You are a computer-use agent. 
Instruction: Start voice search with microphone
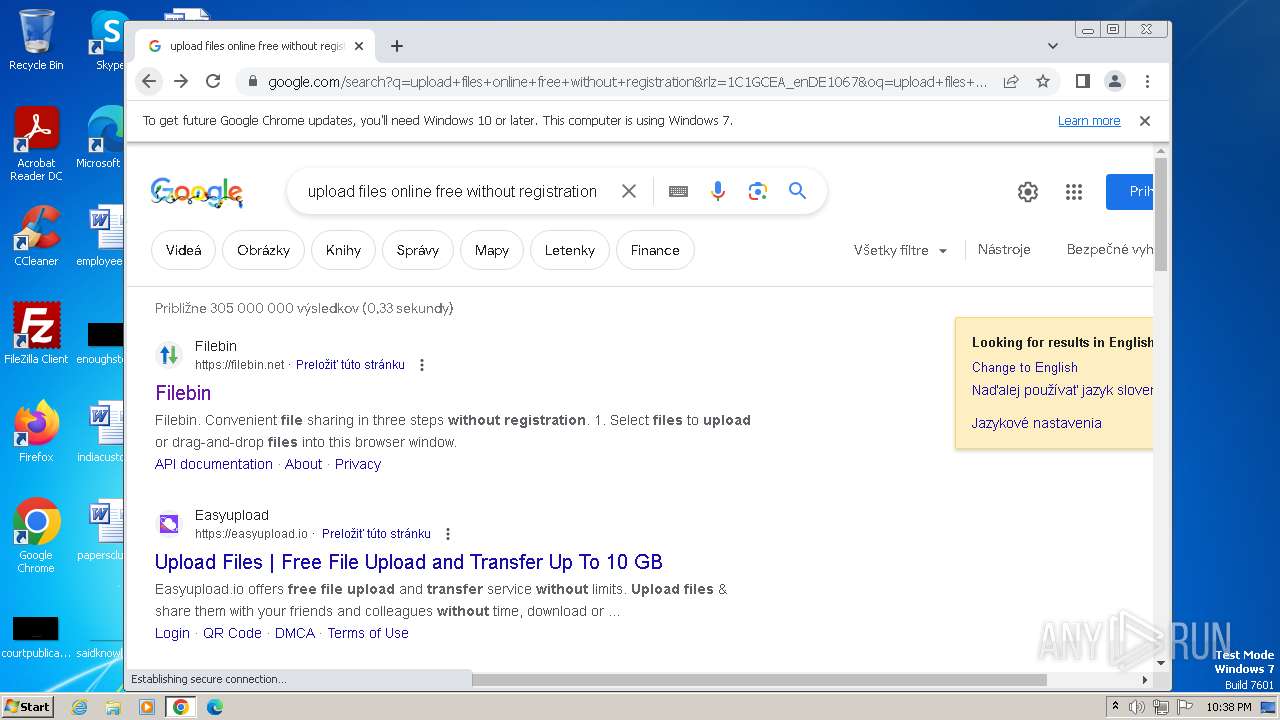pyautogui.click(x=718, y=191)
